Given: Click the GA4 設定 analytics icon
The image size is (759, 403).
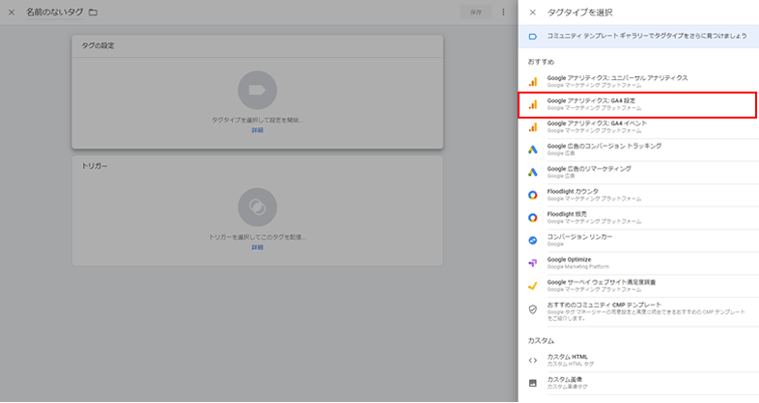Looking at the screenshot, I should 532,104.
